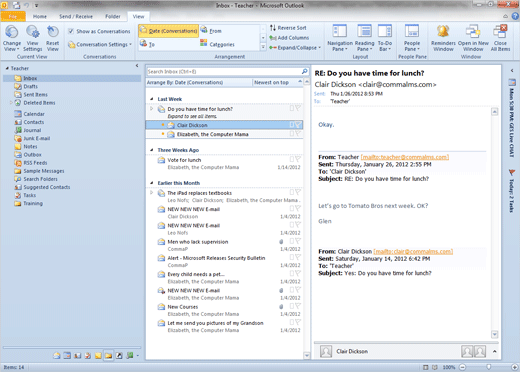The image size is (520, 372).
Task: Arrange messages by Categories
Action: pyautogui.click(x=217, y=44)
